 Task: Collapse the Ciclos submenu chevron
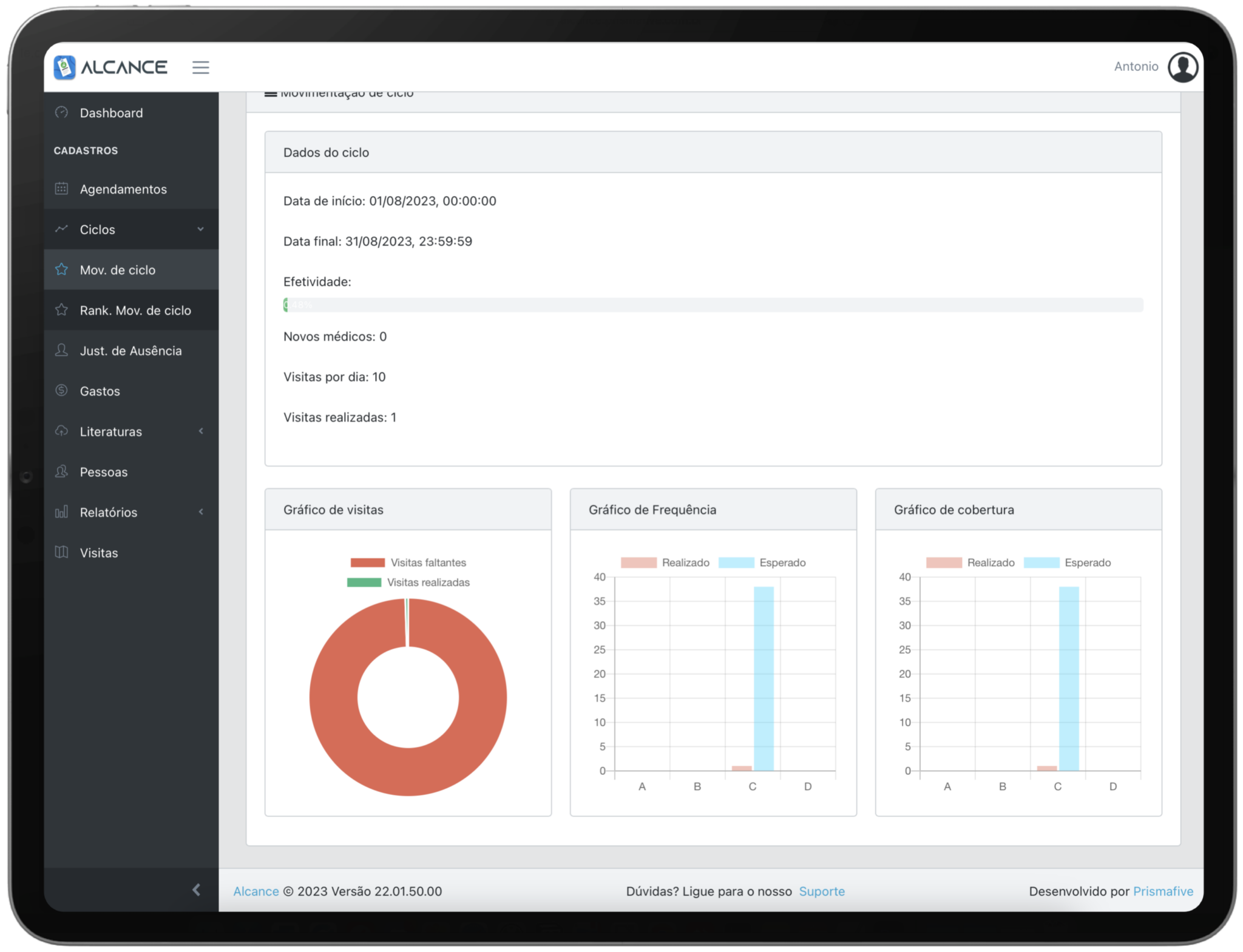pyautogui.click(x=200, y=229)
